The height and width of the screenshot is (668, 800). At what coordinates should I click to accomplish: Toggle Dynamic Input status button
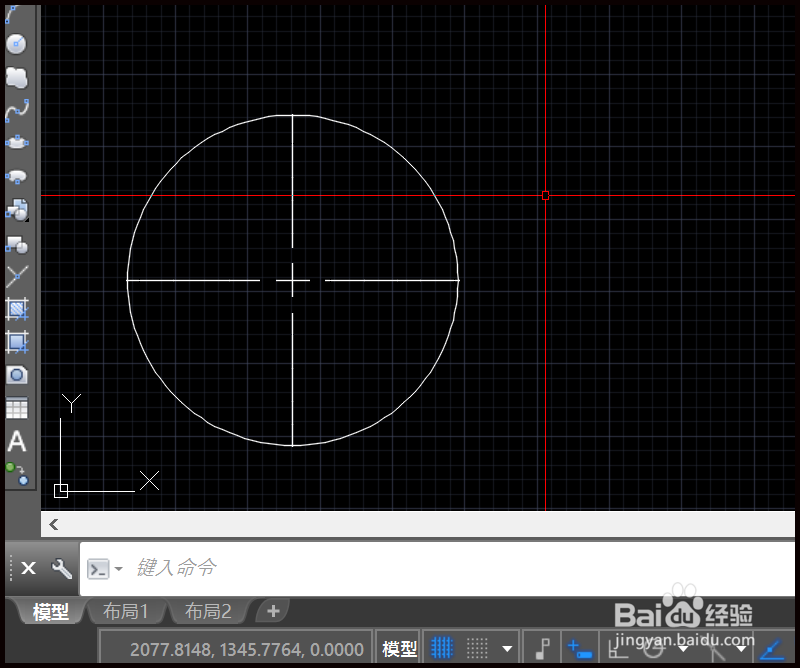click(579, 649)
